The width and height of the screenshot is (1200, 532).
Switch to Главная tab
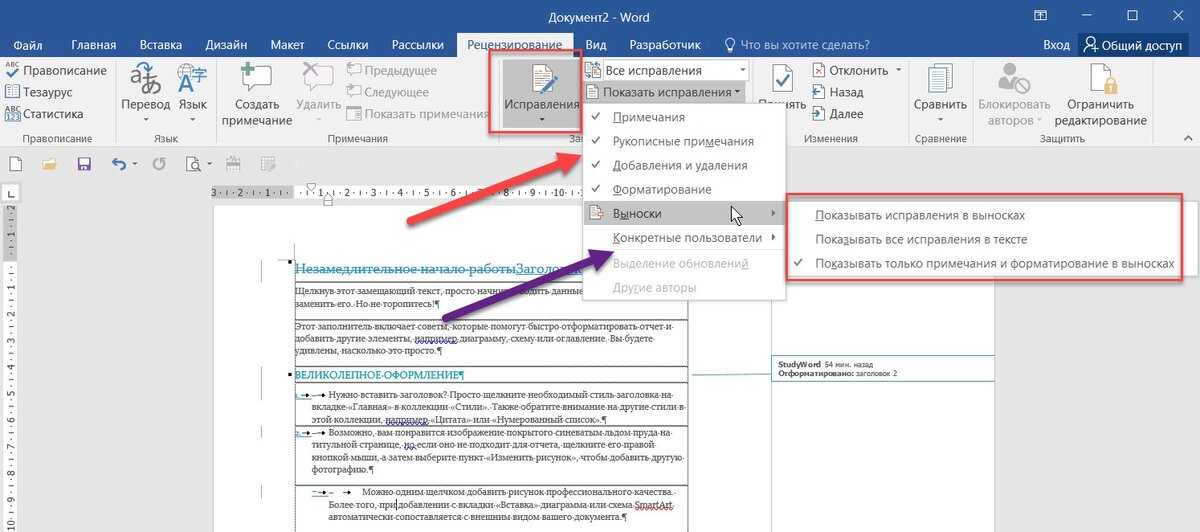[94, 45]
